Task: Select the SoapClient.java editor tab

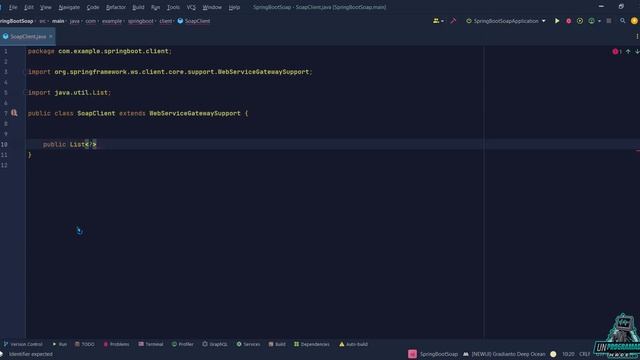Action: coord(28,36)
